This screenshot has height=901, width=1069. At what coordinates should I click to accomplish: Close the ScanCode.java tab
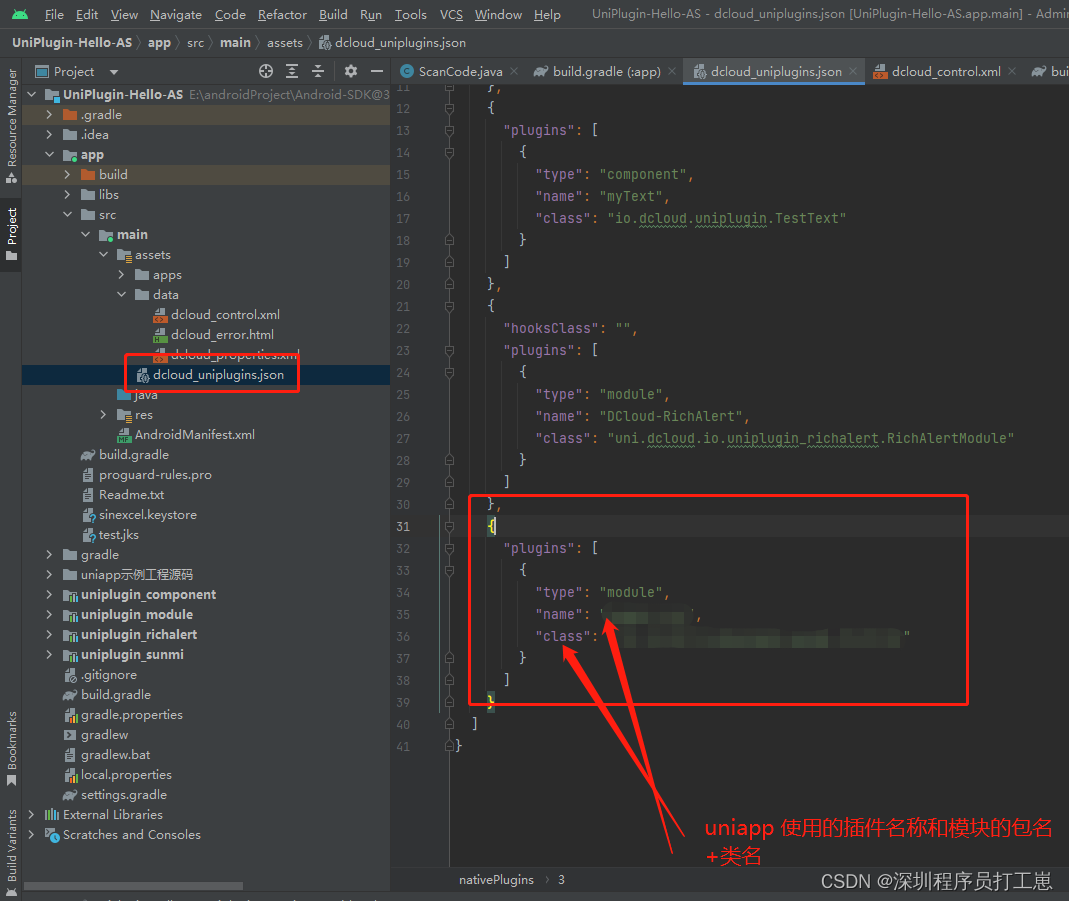coord(514,72)
